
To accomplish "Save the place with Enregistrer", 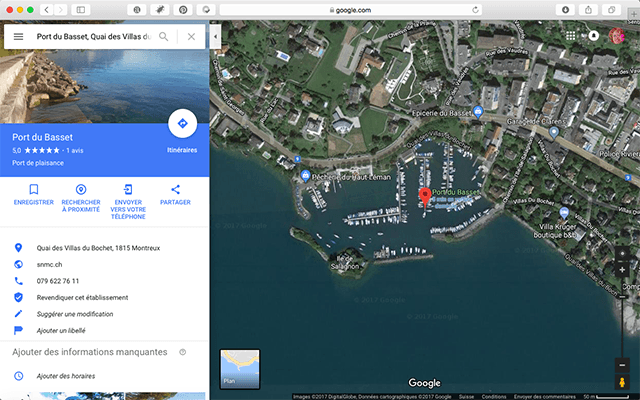I will point(33,189).
